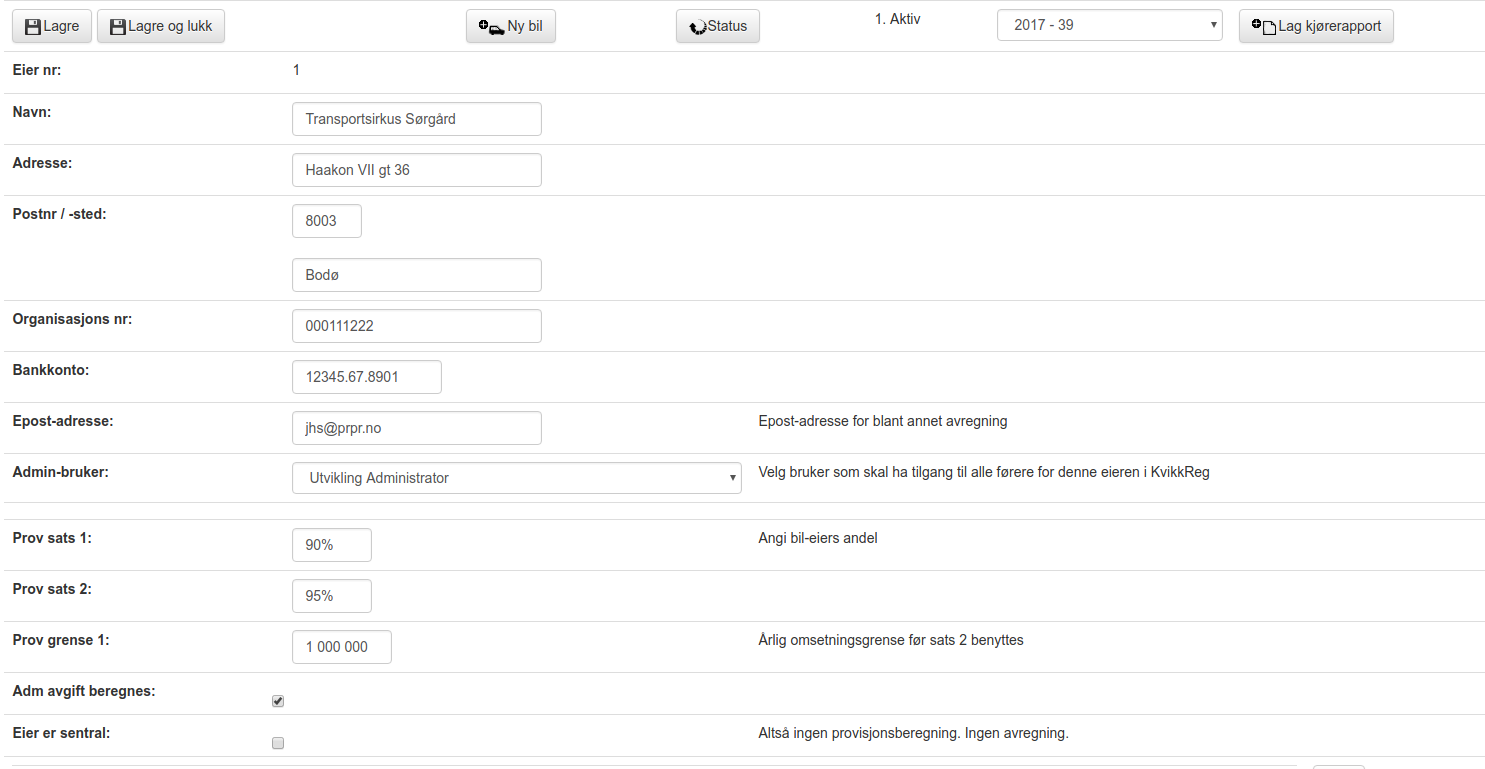Image resolution: width=1485 pixels, height=769 pixels.
Task: Click the 'Postnr / -sted:' label
Action: 59,212
